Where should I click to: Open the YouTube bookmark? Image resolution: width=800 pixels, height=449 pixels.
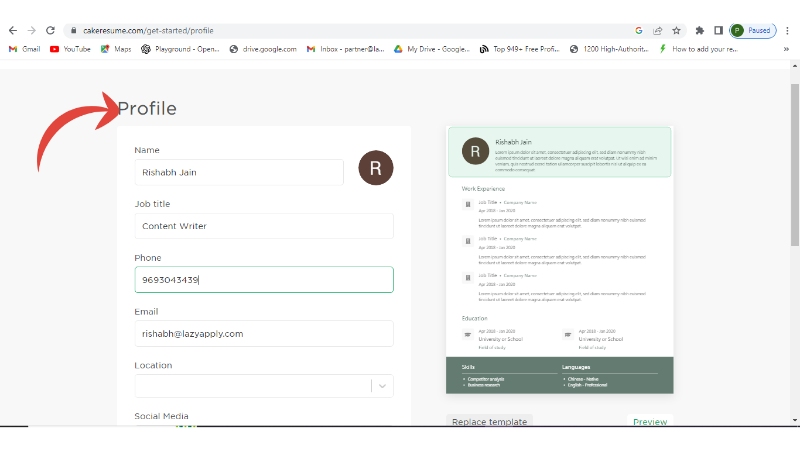[70, 48]
